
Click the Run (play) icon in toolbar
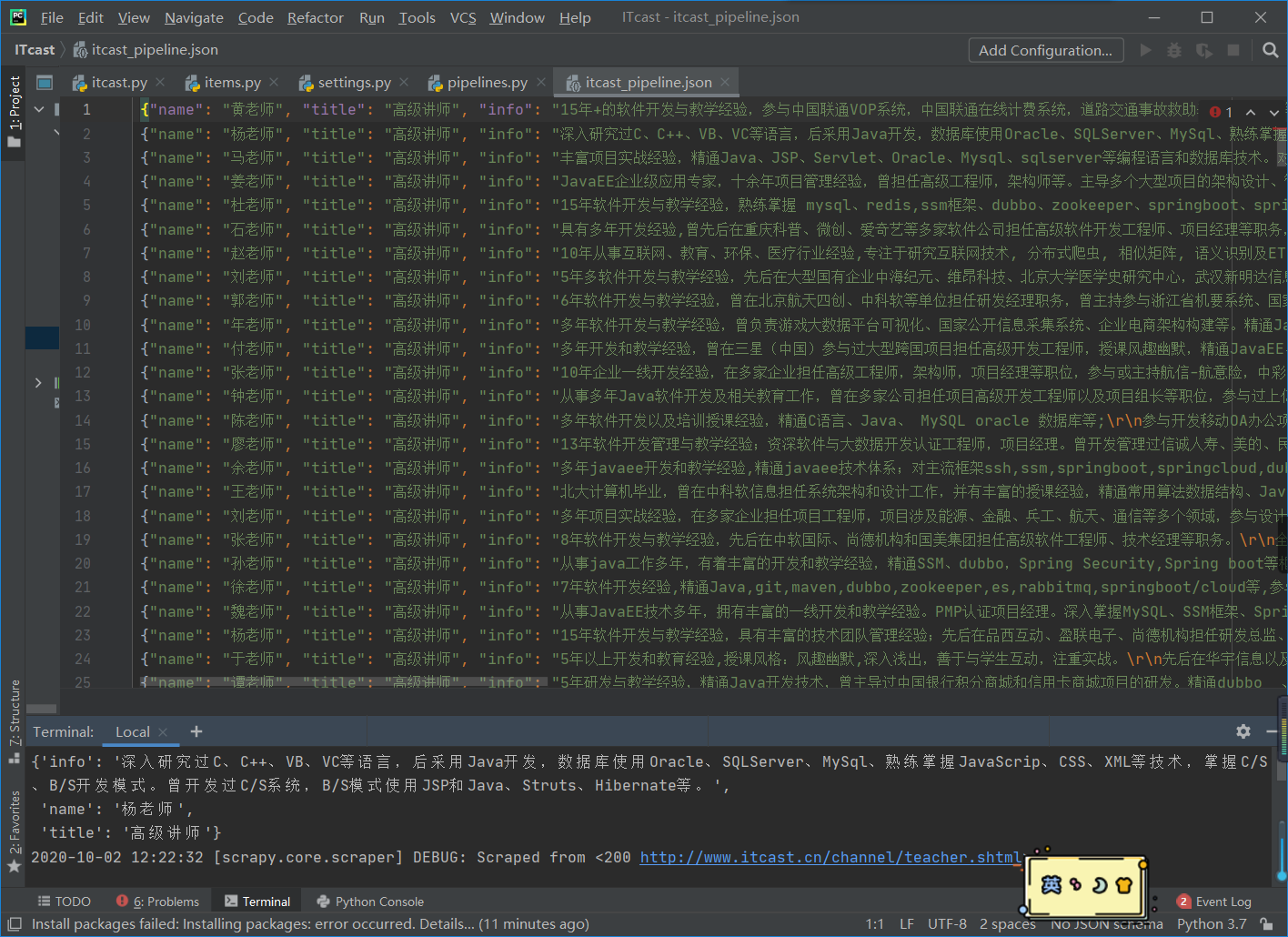point(1146,50)
